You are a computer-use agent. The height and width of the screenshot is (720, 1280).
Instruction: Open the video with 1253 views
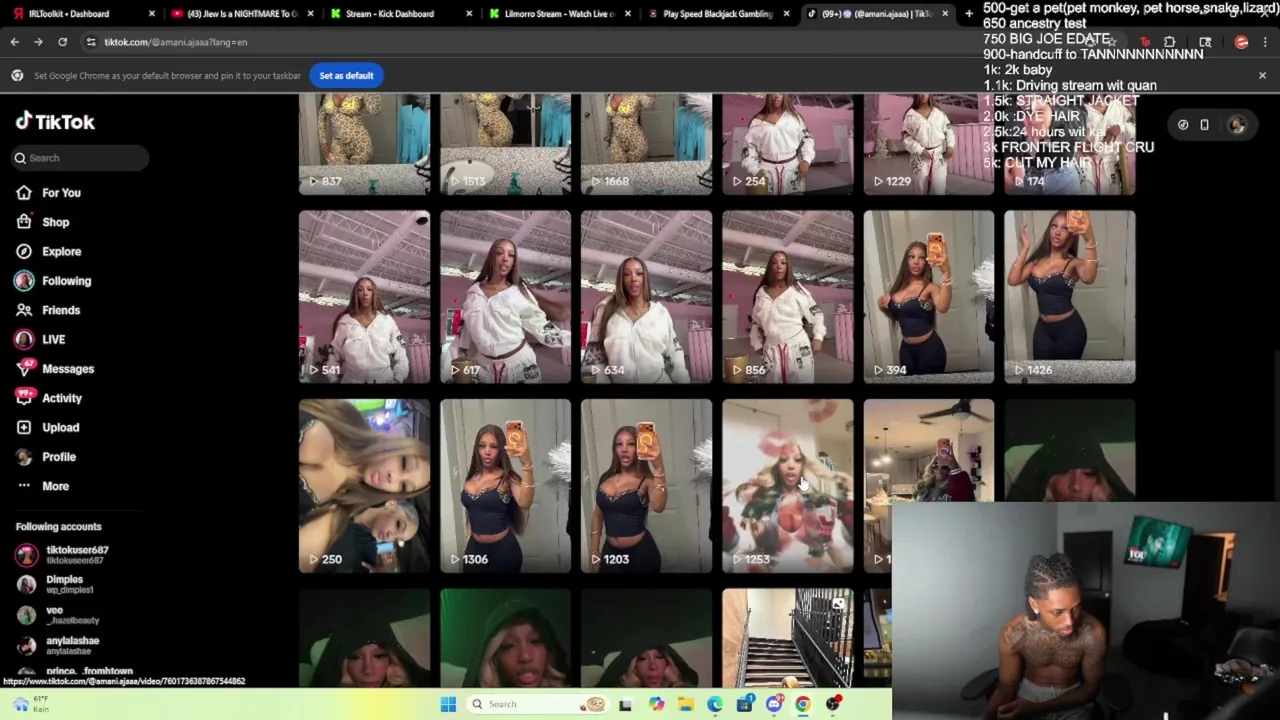point(787,486)
